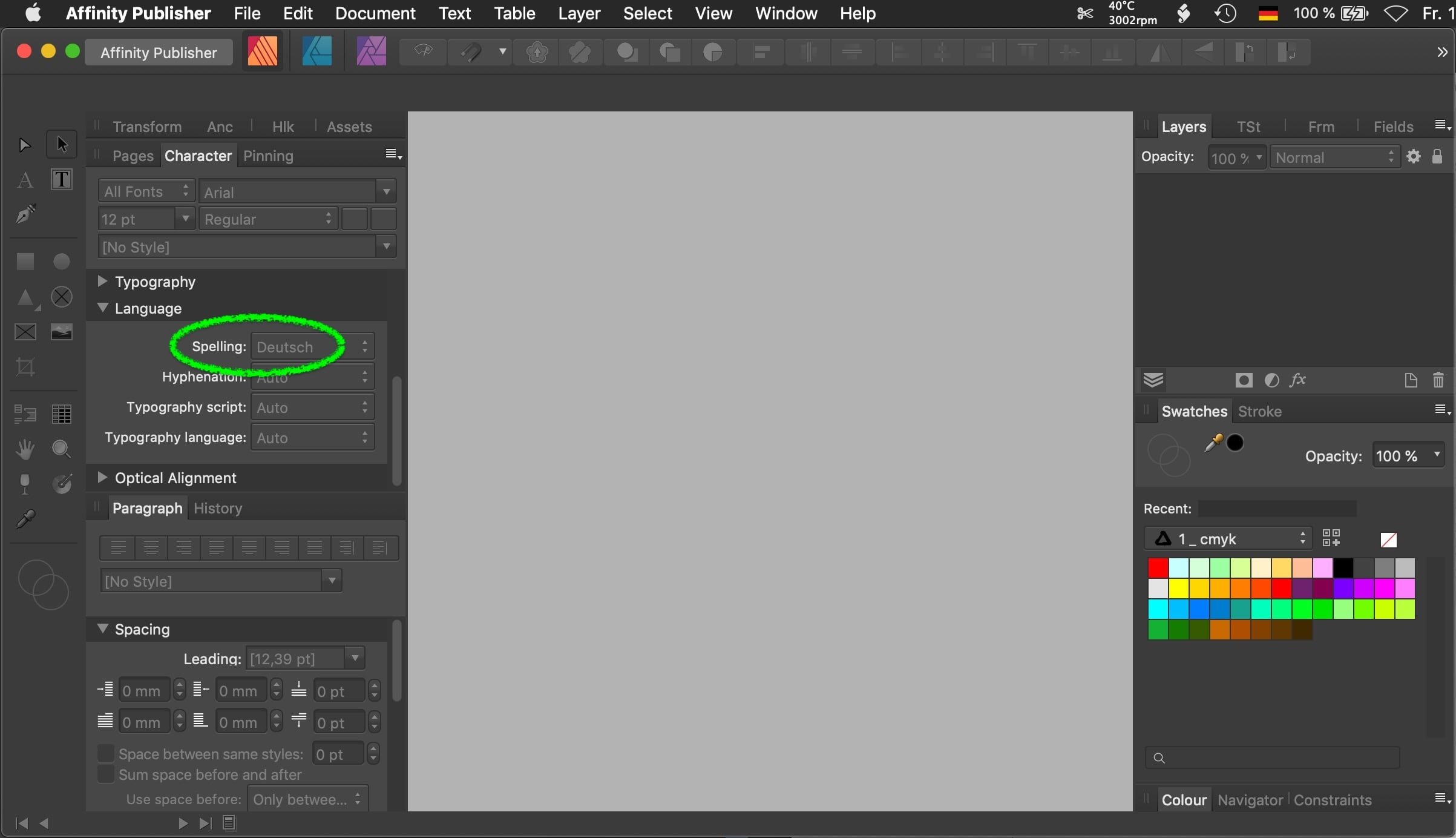Select the none colour swatch

pos(1388,539)
